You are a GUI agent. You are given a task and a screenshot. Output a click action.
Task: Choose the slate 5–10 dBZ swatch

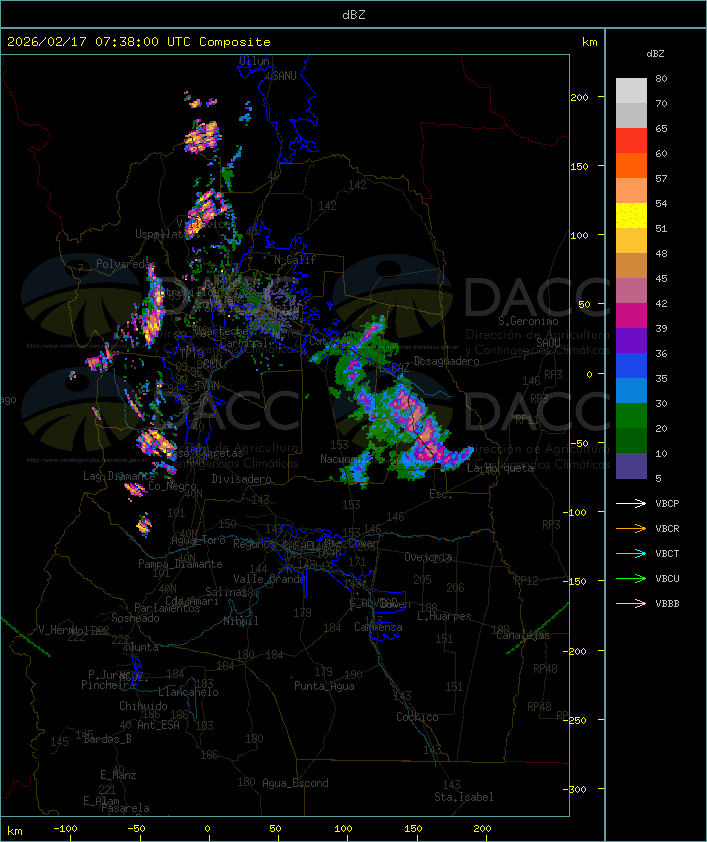[631, 466]
